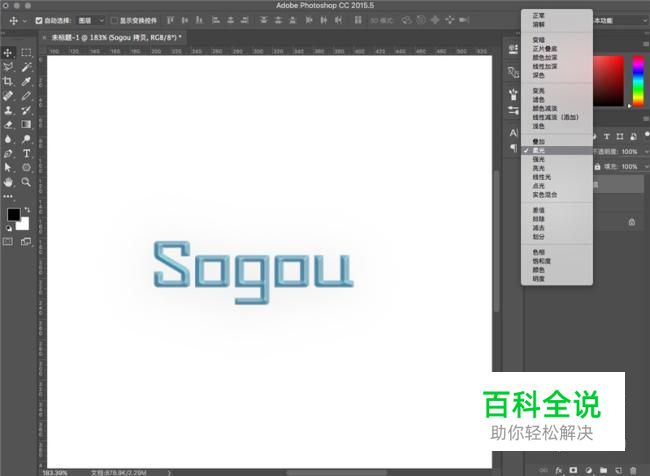Open the Move tool preset picker arrow
Image resolution: width=650 pixels, height=476 pixels.
[x=24, y=20]
